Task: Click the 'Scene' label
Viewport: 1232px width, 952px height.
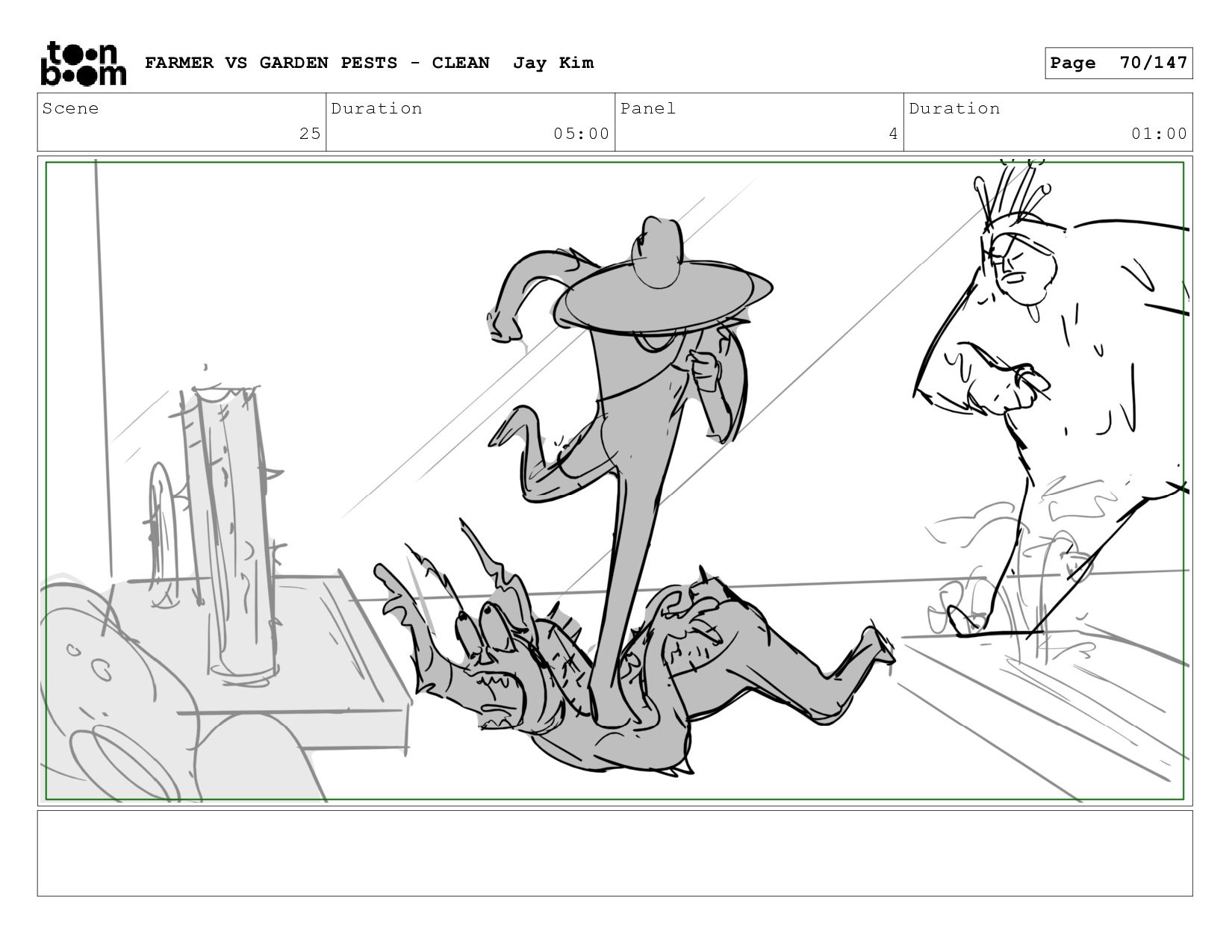Action: pyautogui.click(x=70, y=108)
